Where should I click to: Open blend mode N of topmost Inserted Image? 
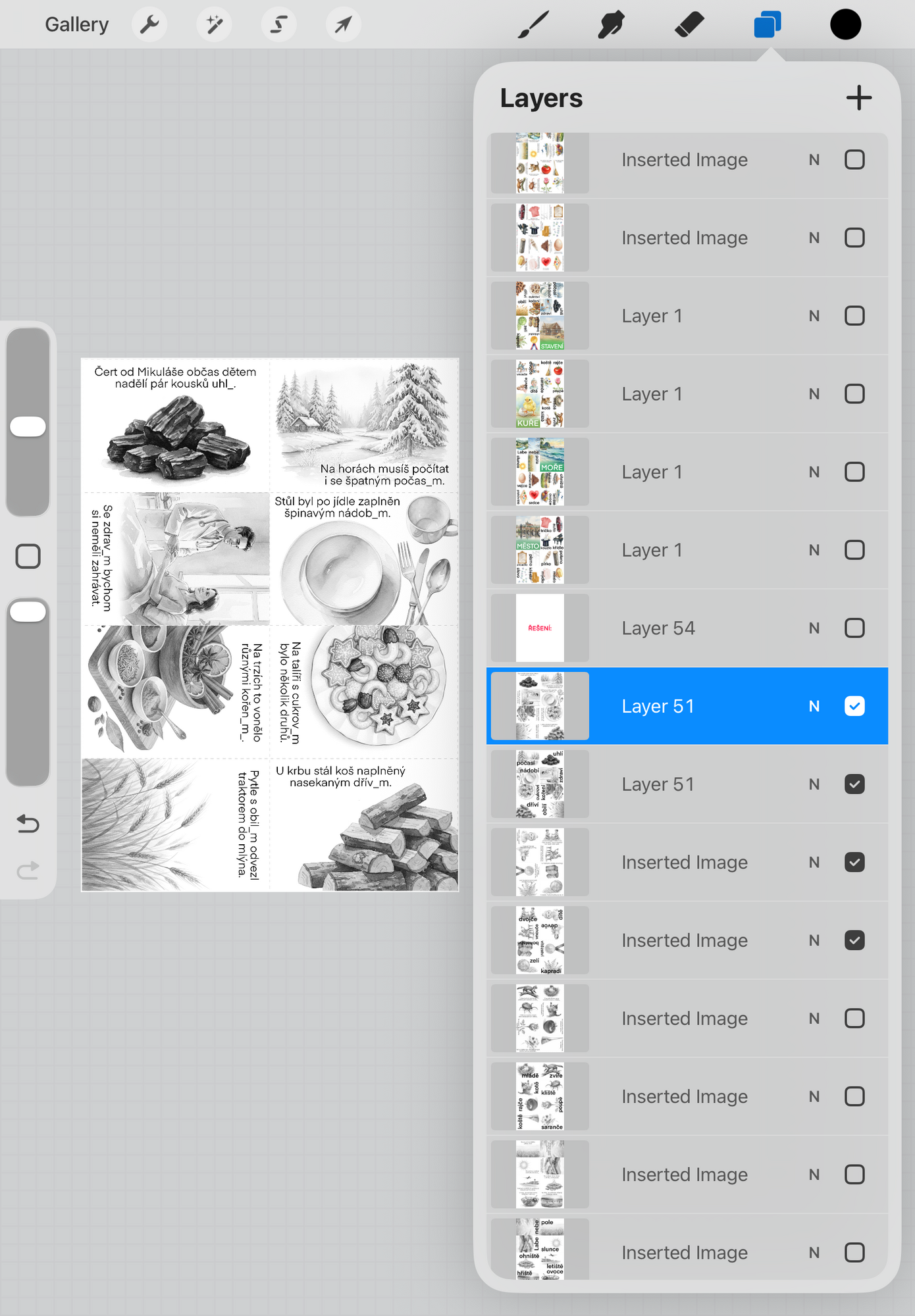[x=814, y=160]
